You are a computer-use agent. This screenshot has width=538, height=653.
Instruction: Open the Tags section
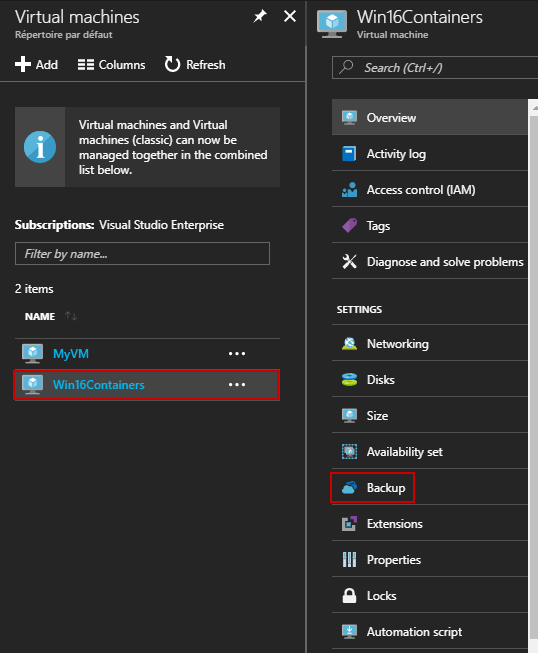[430, 226]
